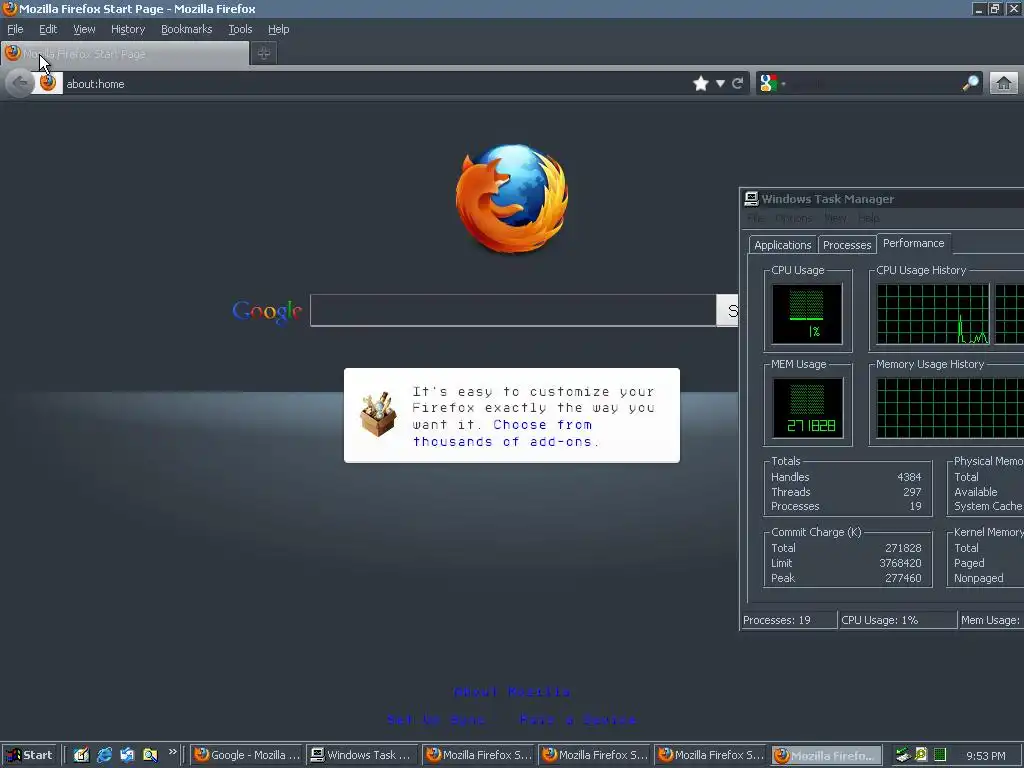1024x768 pixels.
Task: Click the back arrow button in Firefox
Action: click(20, 83)
